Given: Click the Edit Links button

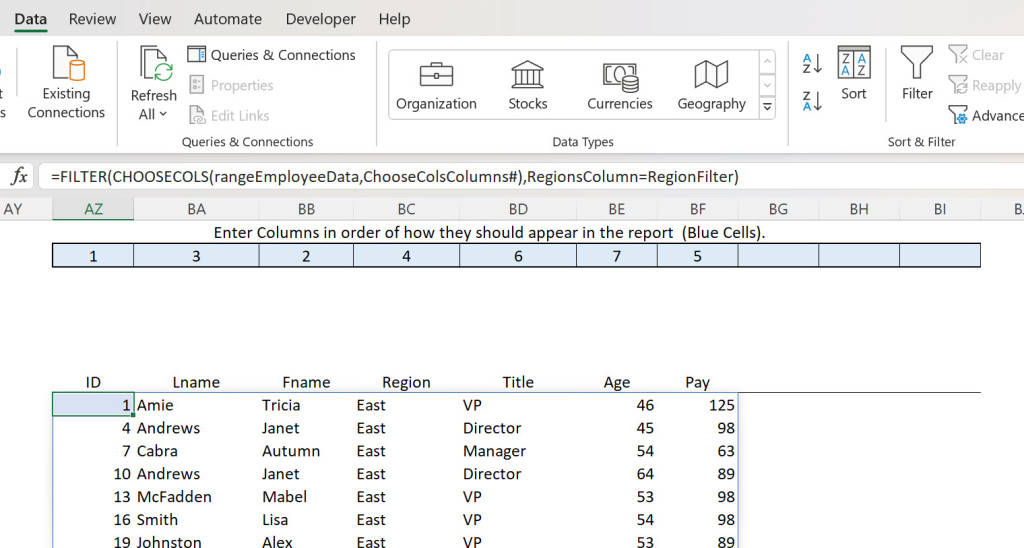Looking at the screenshot, I should pos(229,115).
